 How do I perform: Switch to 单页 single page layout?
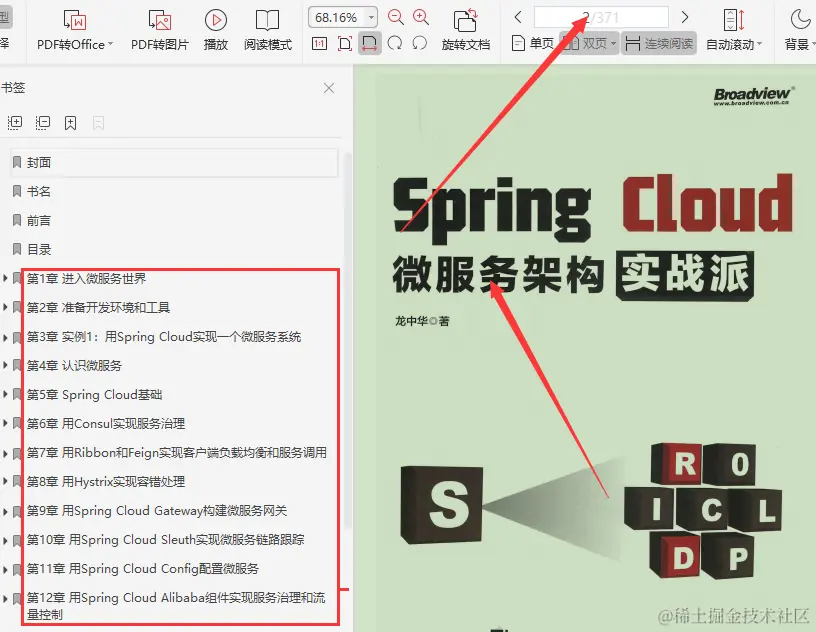tap(532, 44)
